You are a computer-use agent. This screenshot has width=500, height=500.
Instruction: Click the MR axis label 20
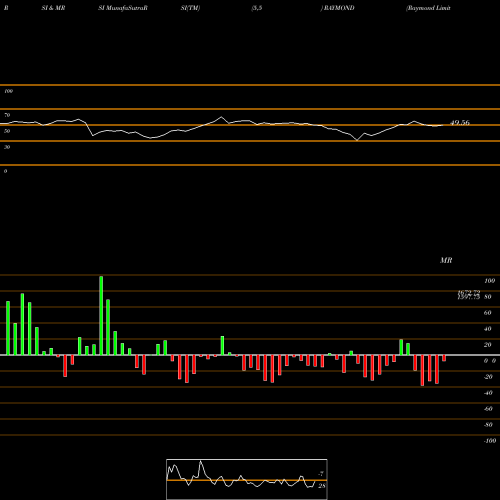tap(487, 345)
